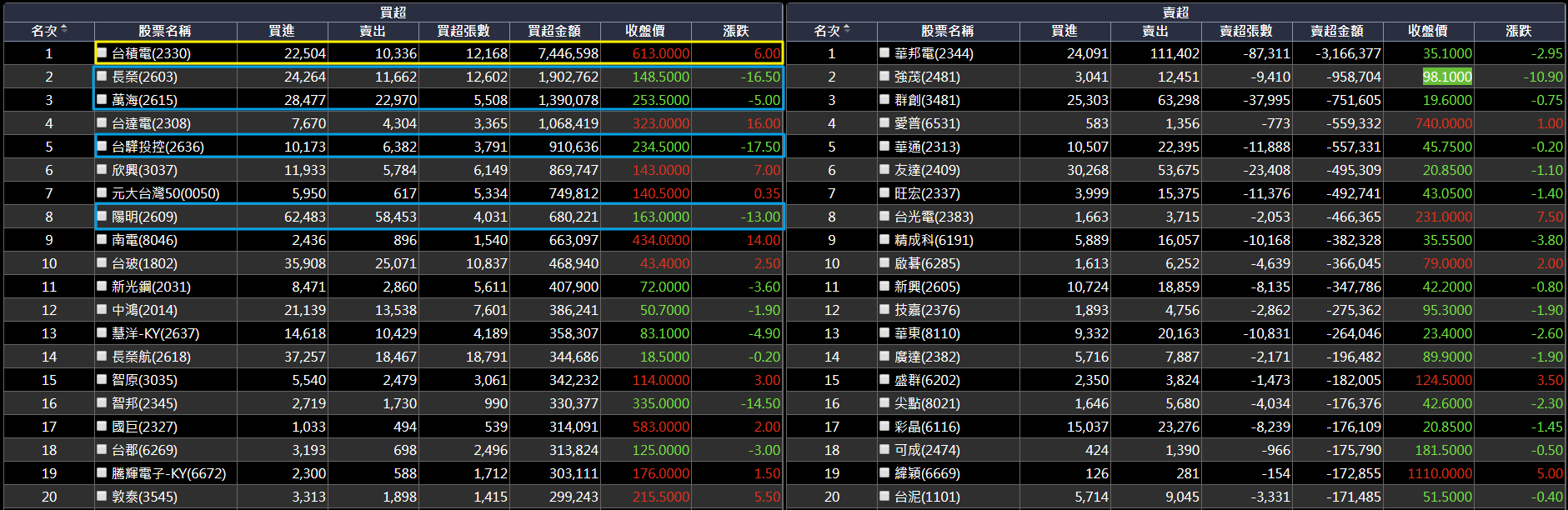Click 台積電 closing price 613.0000
The height and width of the screenshot is (510, 1568).
(661, 53)
